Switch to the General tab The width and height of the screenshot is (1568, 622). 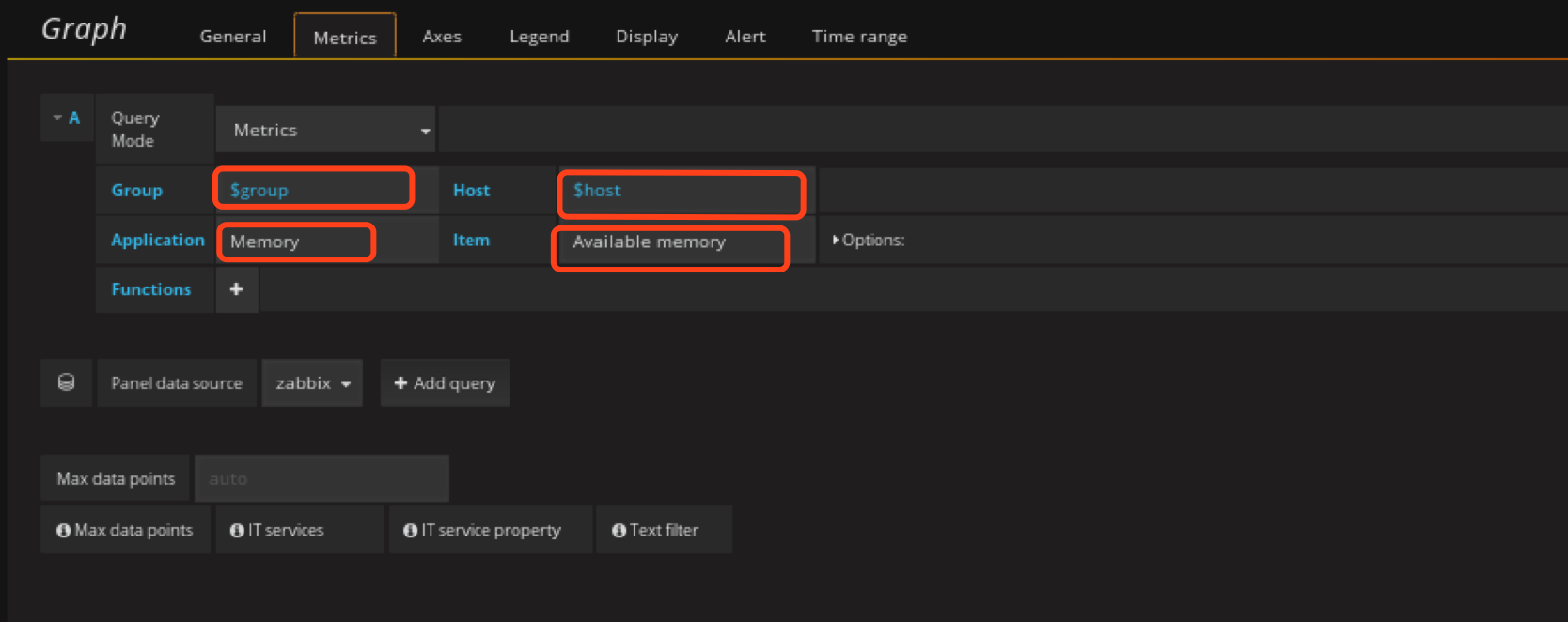233,37
